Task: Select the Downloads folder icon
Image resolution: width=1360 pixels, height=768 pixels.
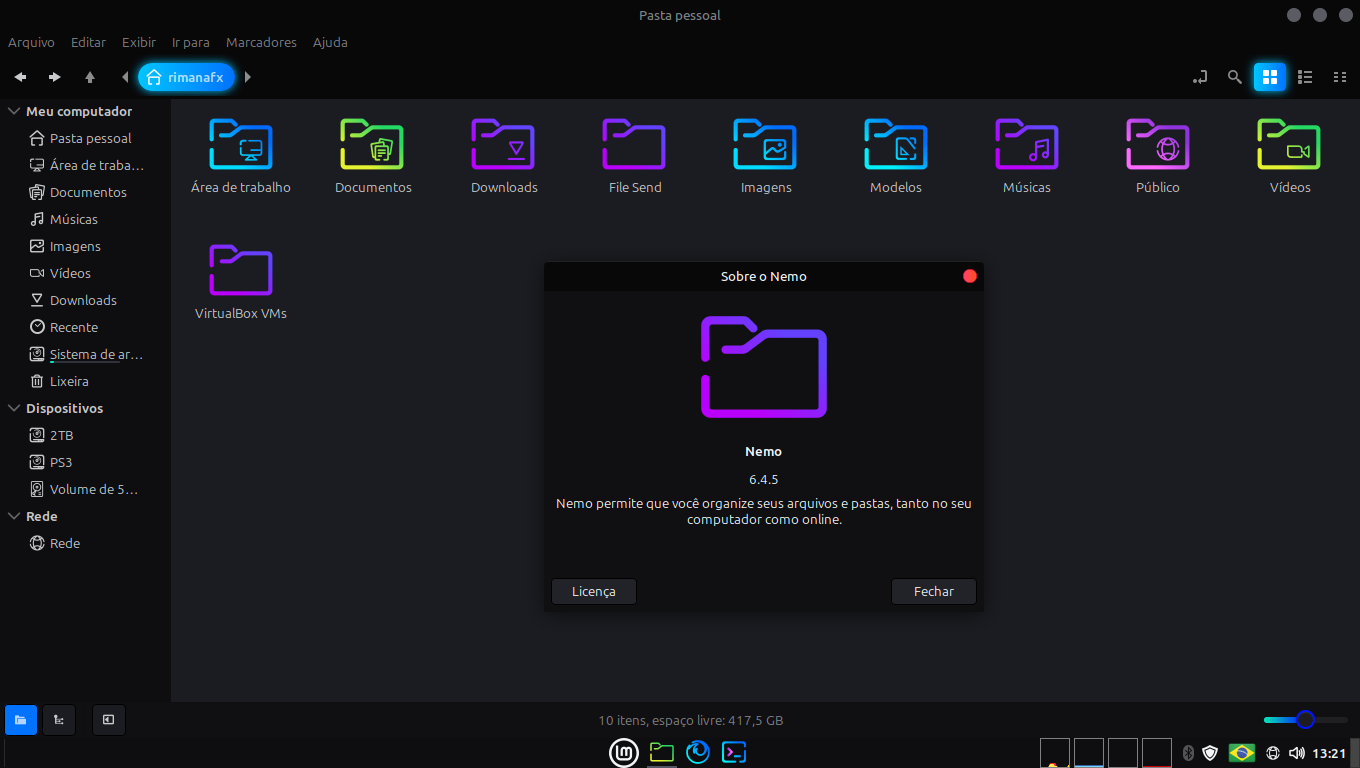Action: [x=503, y=145]
